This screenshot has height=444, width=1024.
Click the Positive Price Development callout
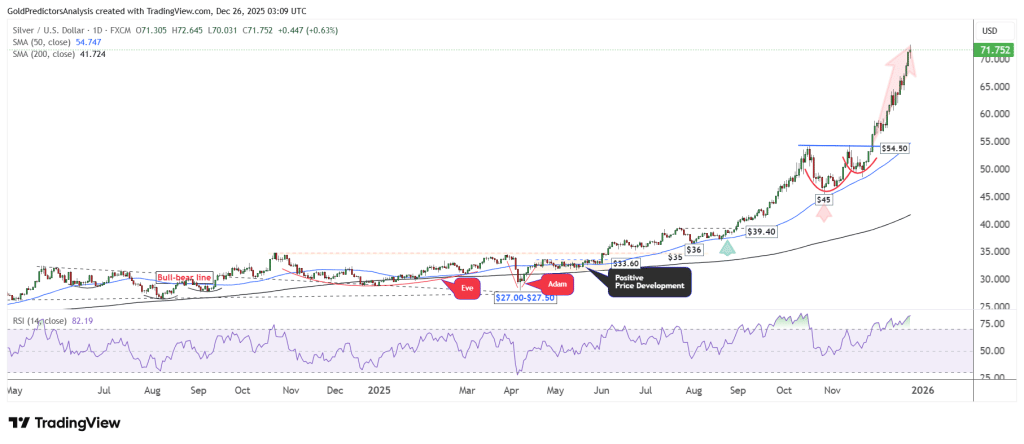[x=649, y=281]
